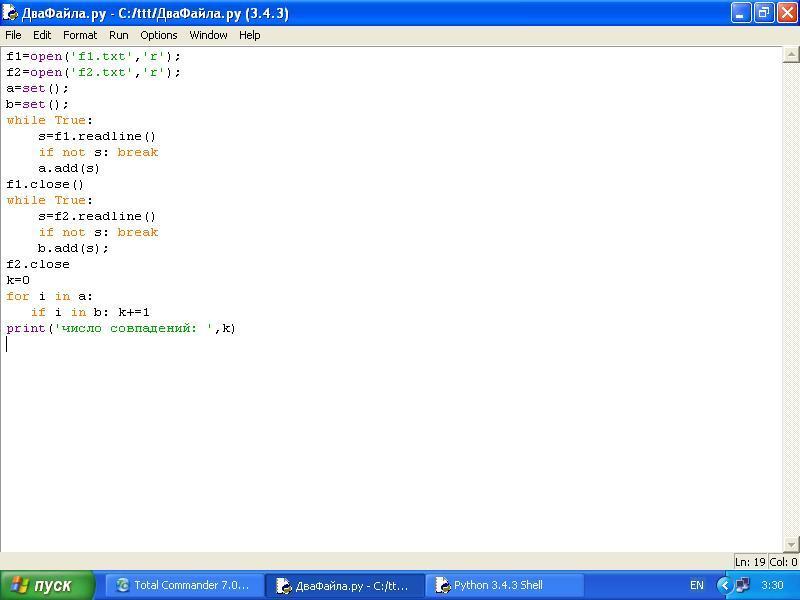Click the line f2=open('f2.txt','r');

(x=93, y=72)
